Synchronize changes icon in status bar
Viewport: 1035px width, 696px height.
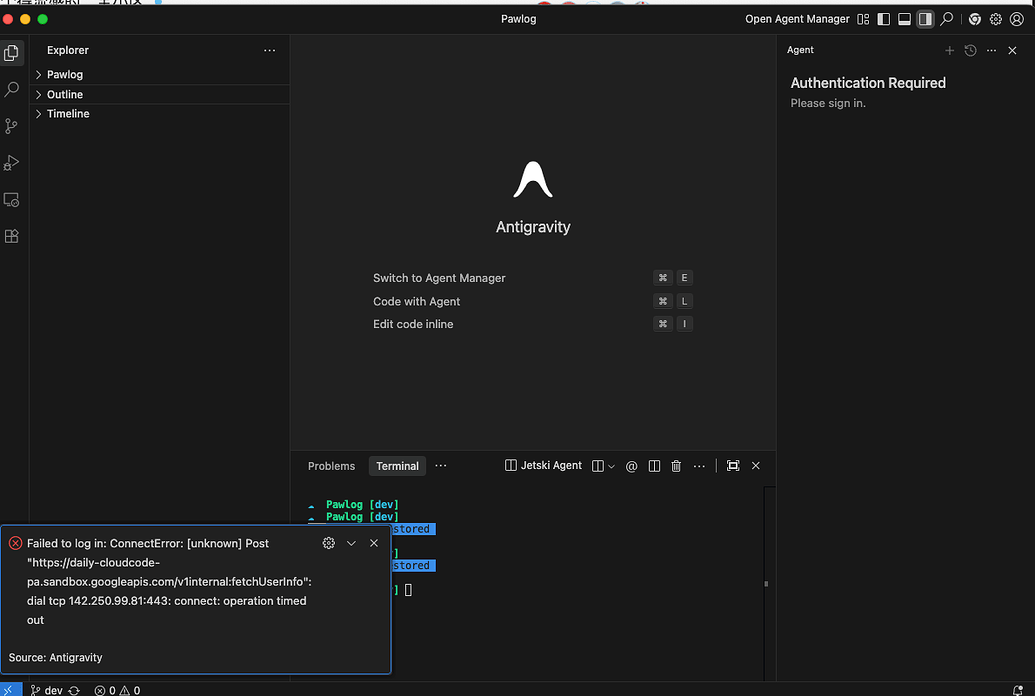(x=74, y=690)
